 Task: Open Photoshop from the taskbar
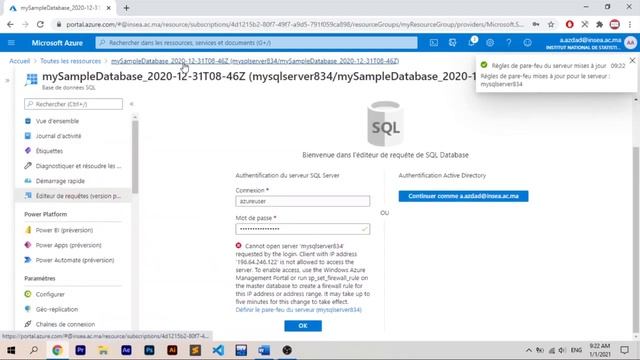[x=149, y=350]
